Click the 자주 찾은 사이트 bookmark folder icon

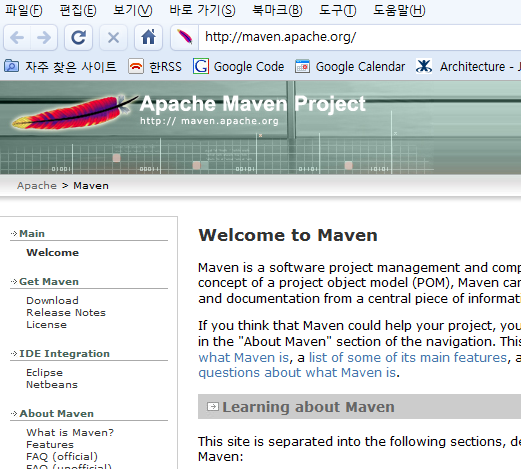[11, 66]
